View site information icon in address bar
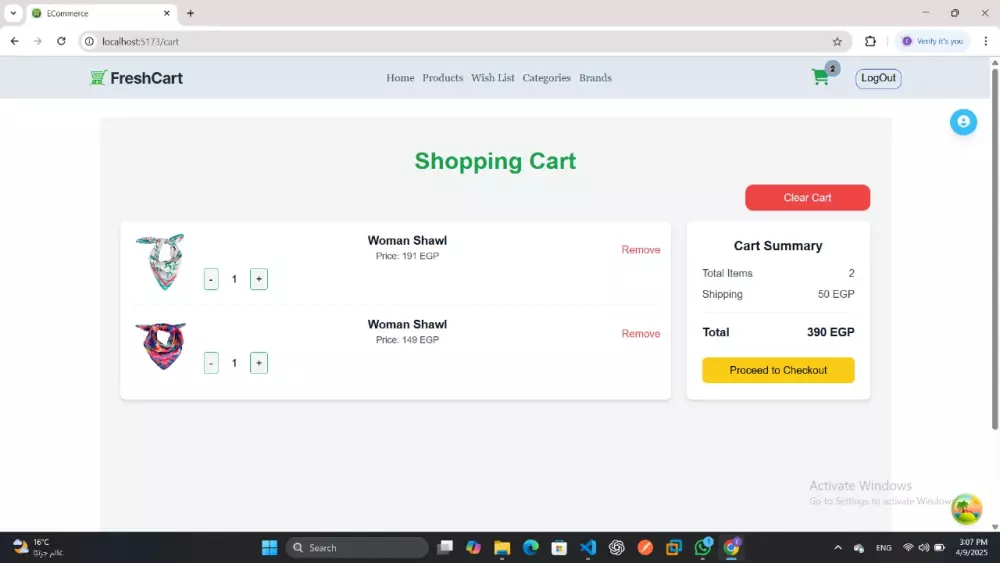 click(89, 41)
